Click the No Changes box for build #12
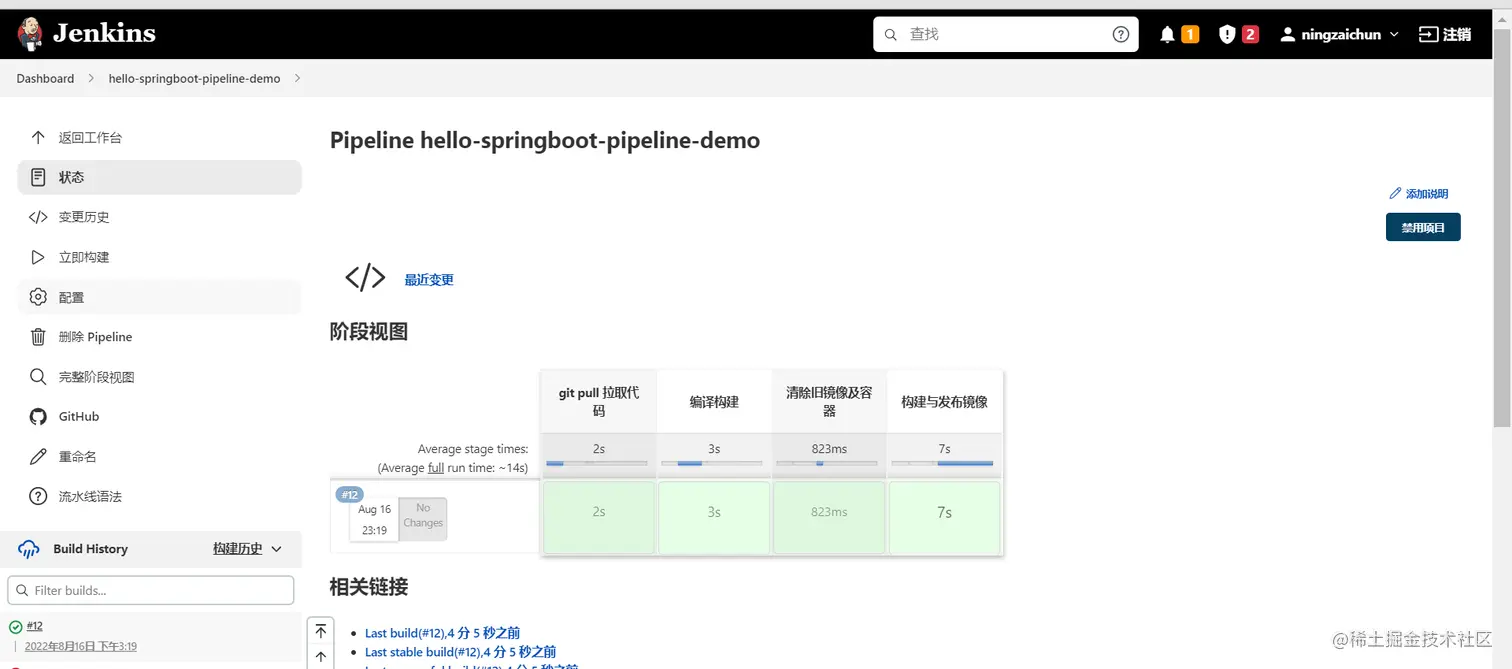The width and height of the screenshot is (1512, 669). pyautogui.click(x=423, y=518)
